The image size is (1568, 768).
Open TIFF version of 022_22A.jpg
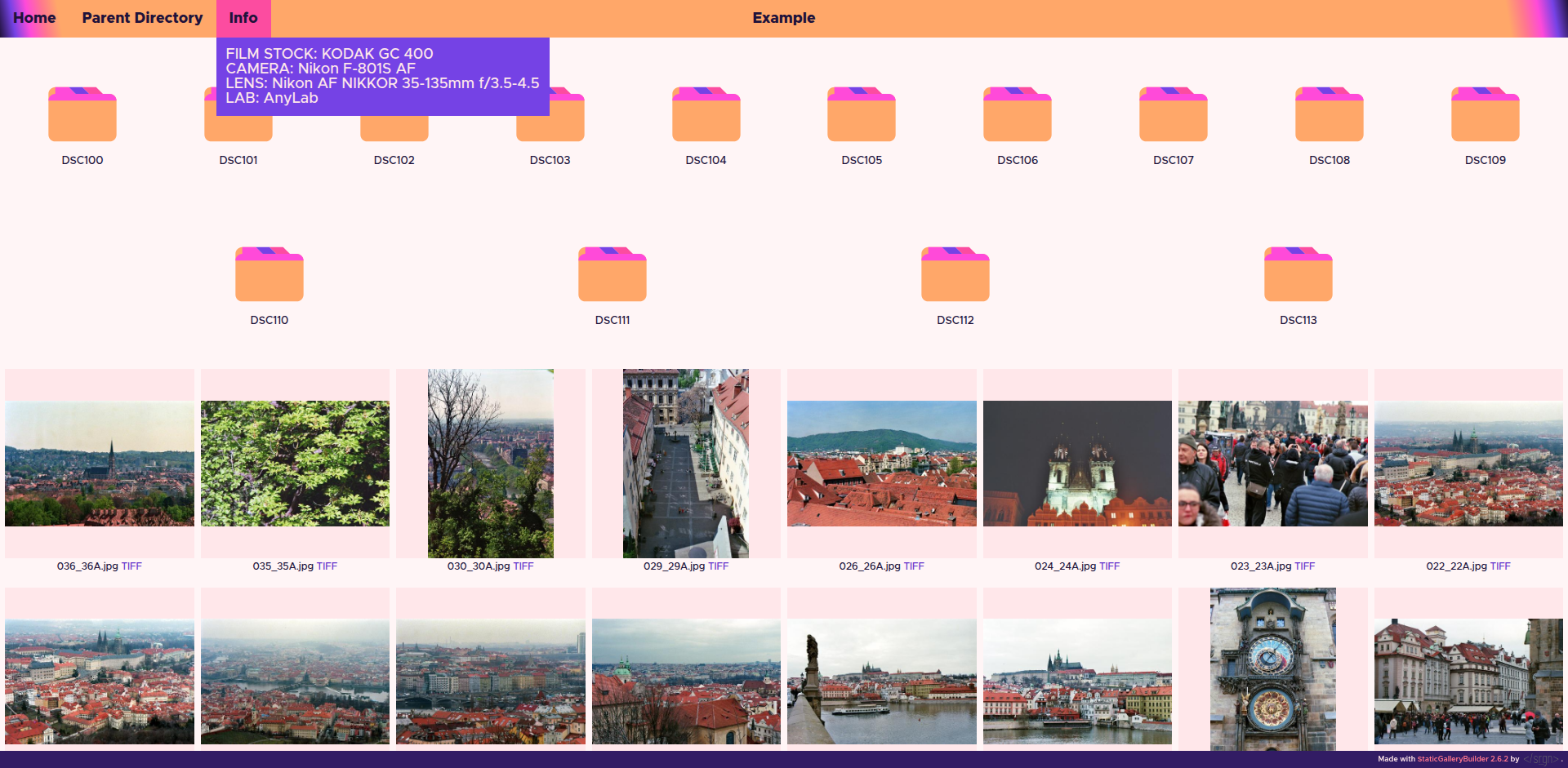[1500, 566]
